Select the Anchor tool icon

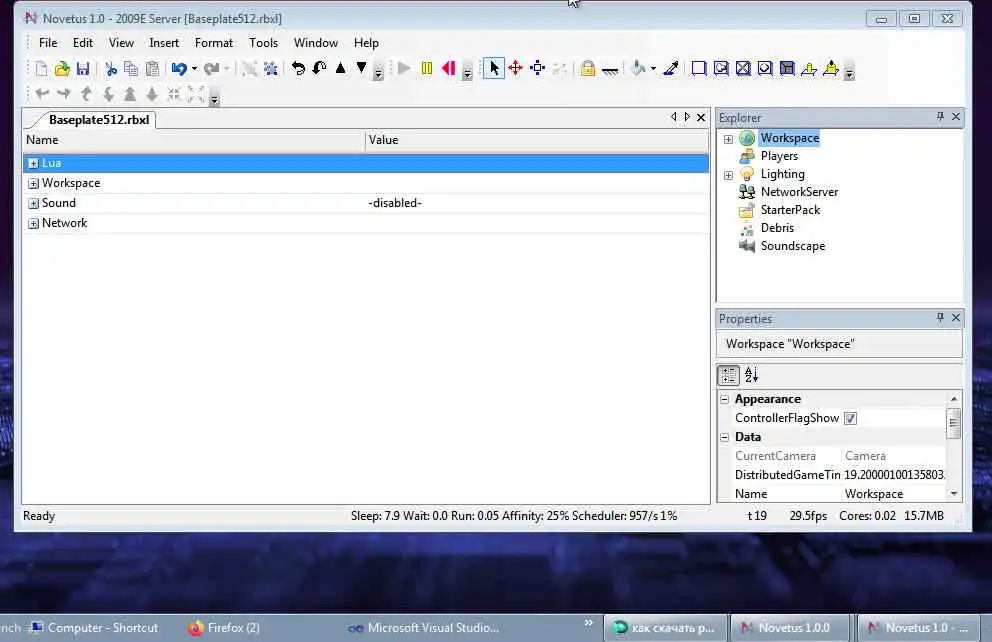610,69
